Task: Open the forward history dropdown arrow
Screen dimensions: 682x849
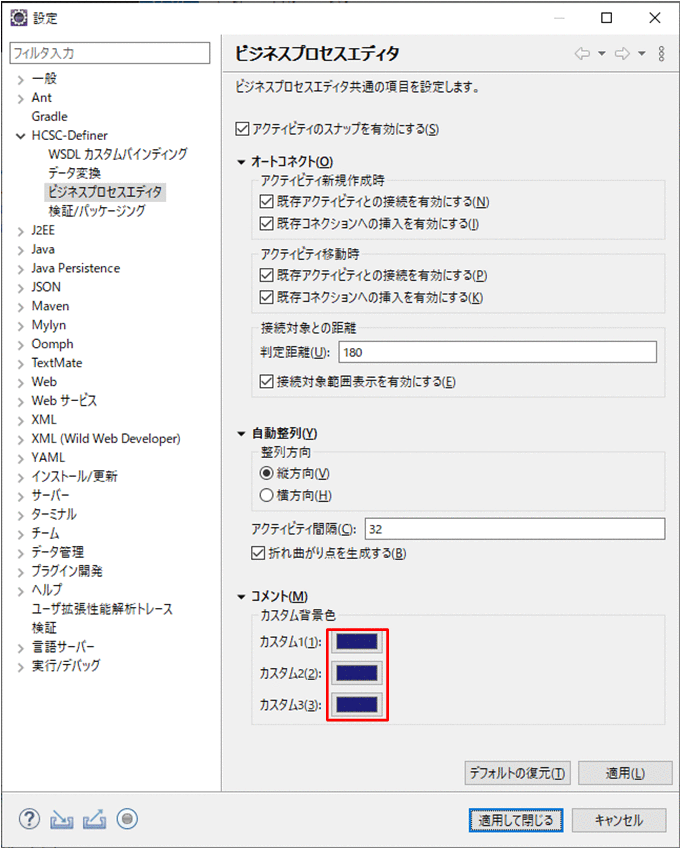Action: coord(641,53)
